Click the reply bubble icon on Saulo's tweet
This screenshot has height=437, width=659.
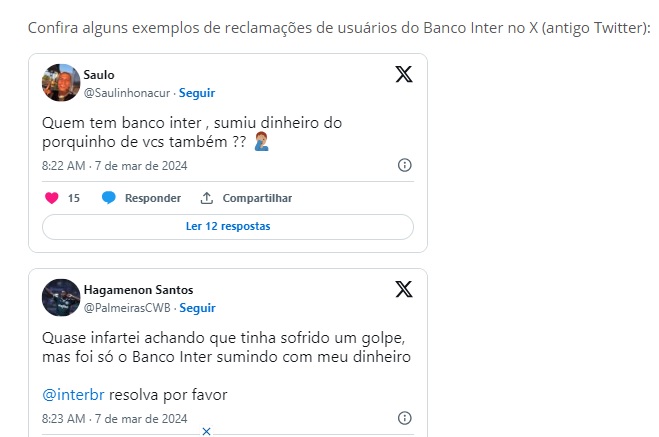(x=109, y=198)
